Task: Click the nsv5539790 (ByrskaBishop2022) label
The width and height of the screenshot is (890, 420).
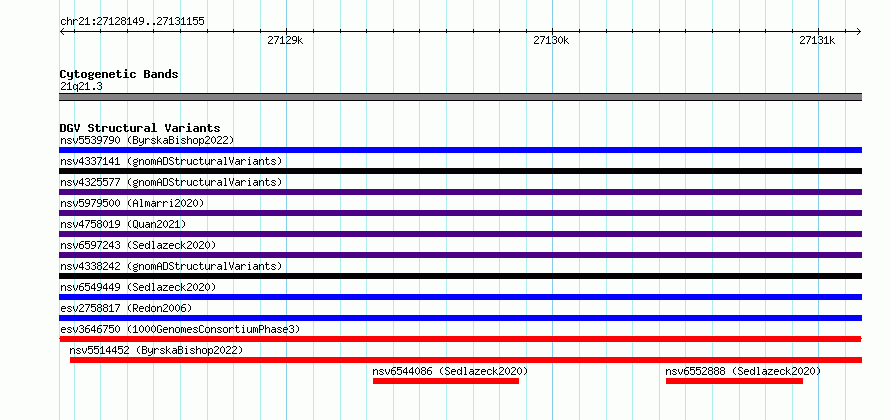Action: [147, 140]
